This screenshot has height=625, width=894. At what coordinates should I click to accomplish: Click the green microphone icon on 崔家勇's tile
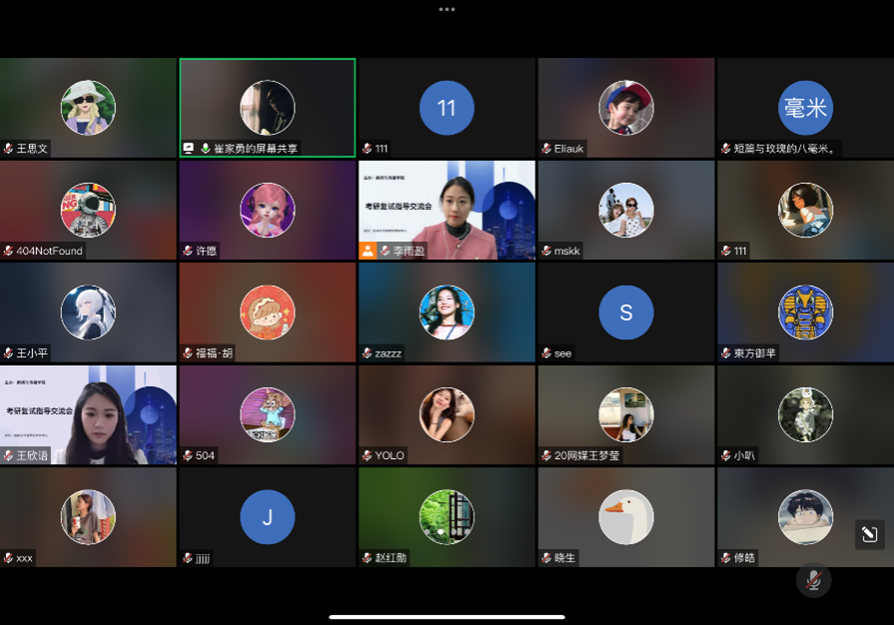pyautogui.click(x=205, y=148)
